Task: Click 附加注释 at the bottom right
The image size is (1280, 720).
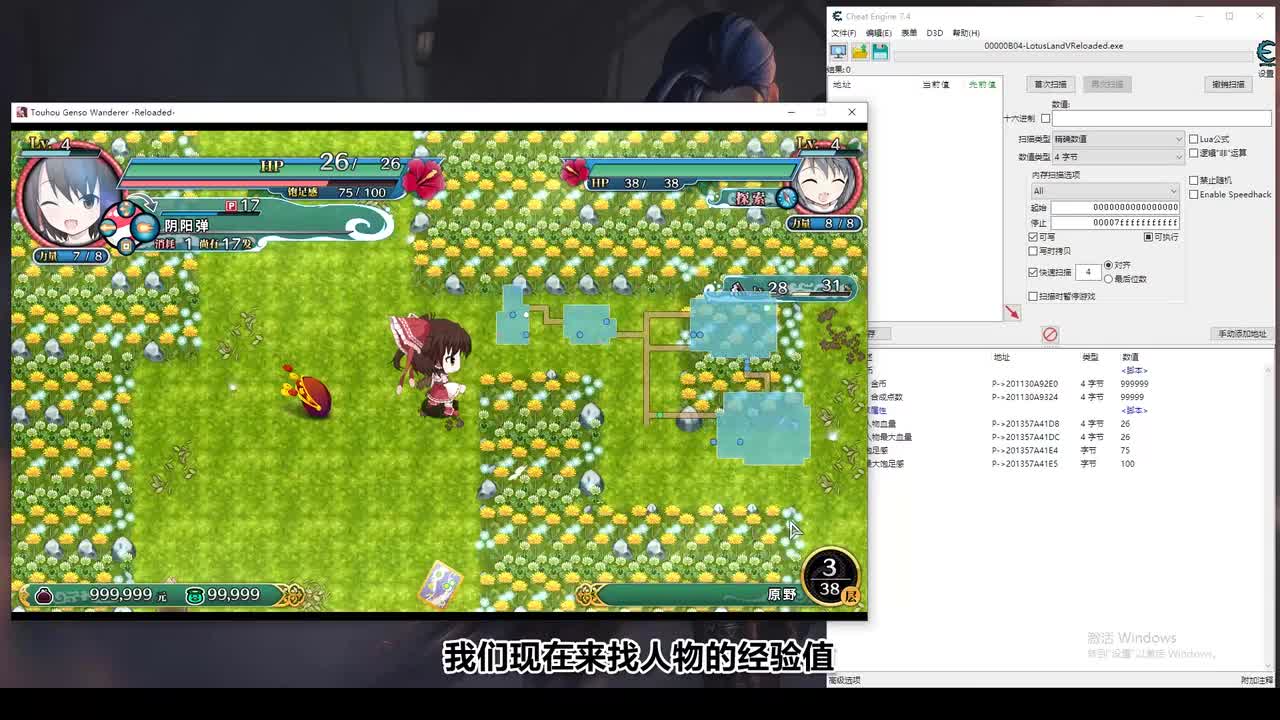Action: 1257,680
